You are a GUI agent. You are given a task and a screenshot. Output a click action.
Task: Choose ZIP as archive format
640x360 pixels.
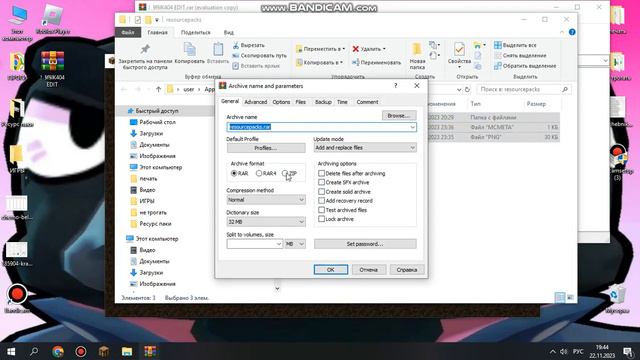click(x=285, y=173)
